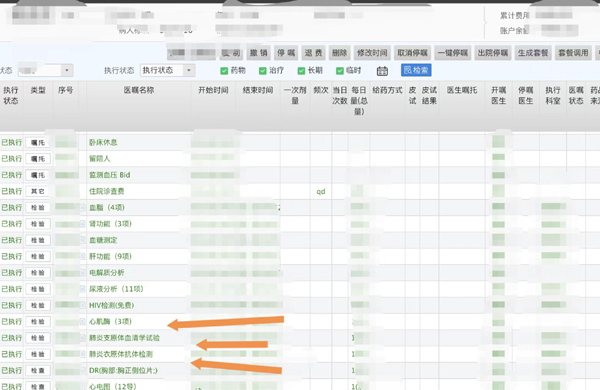Open document icon beside 肺炎衣原体抗体检测
The image size is (600, 390).
click(83, 354)
